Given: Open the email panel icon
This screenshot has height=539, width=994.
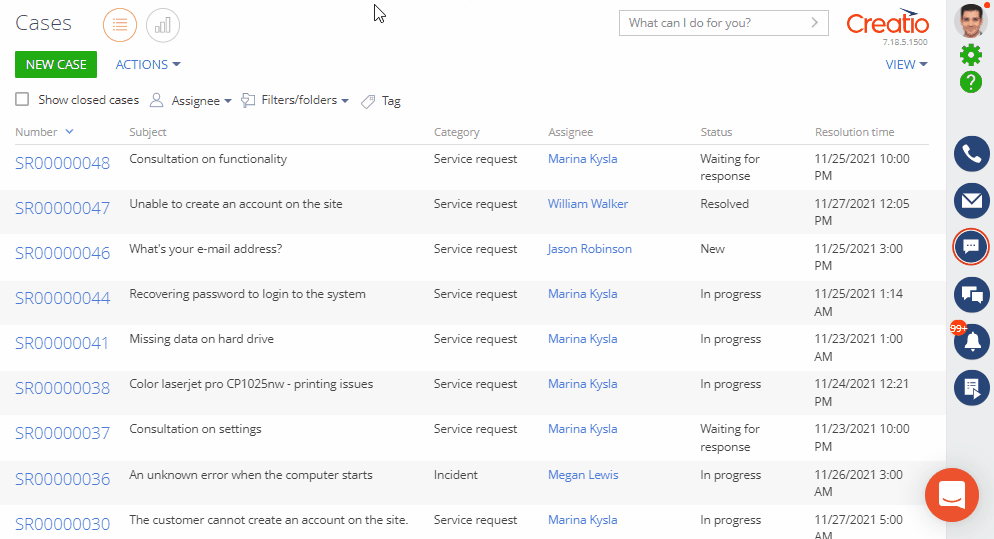Looking at the screenshot, I should click(971, 200).
